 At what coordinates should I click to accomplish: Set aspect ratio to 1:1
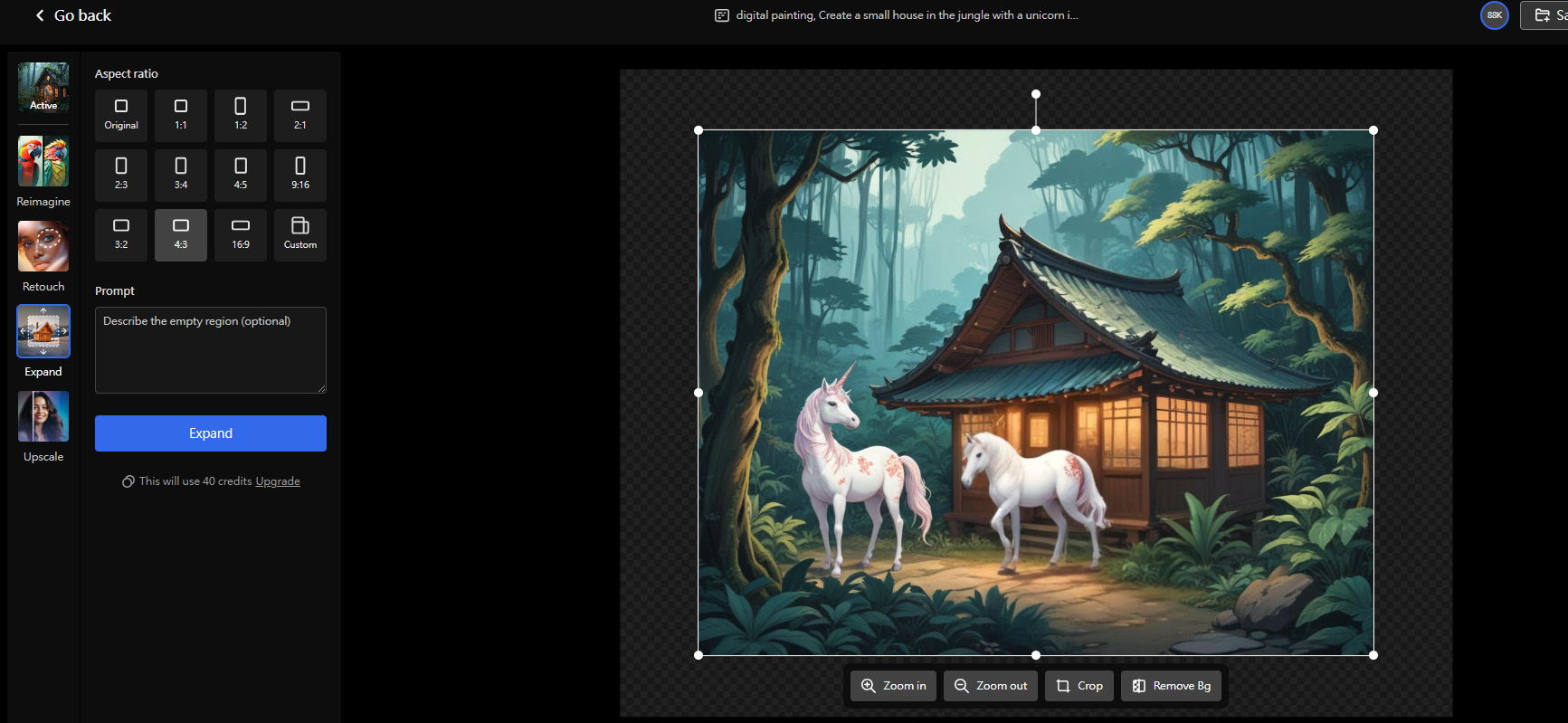[181, 115]
